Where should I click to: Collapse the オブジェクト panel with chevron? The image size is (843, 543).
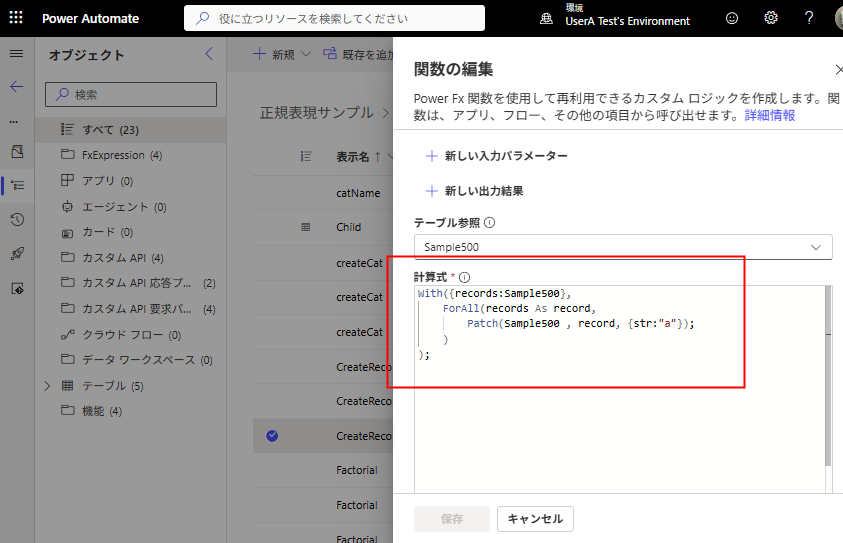(208, 54)
